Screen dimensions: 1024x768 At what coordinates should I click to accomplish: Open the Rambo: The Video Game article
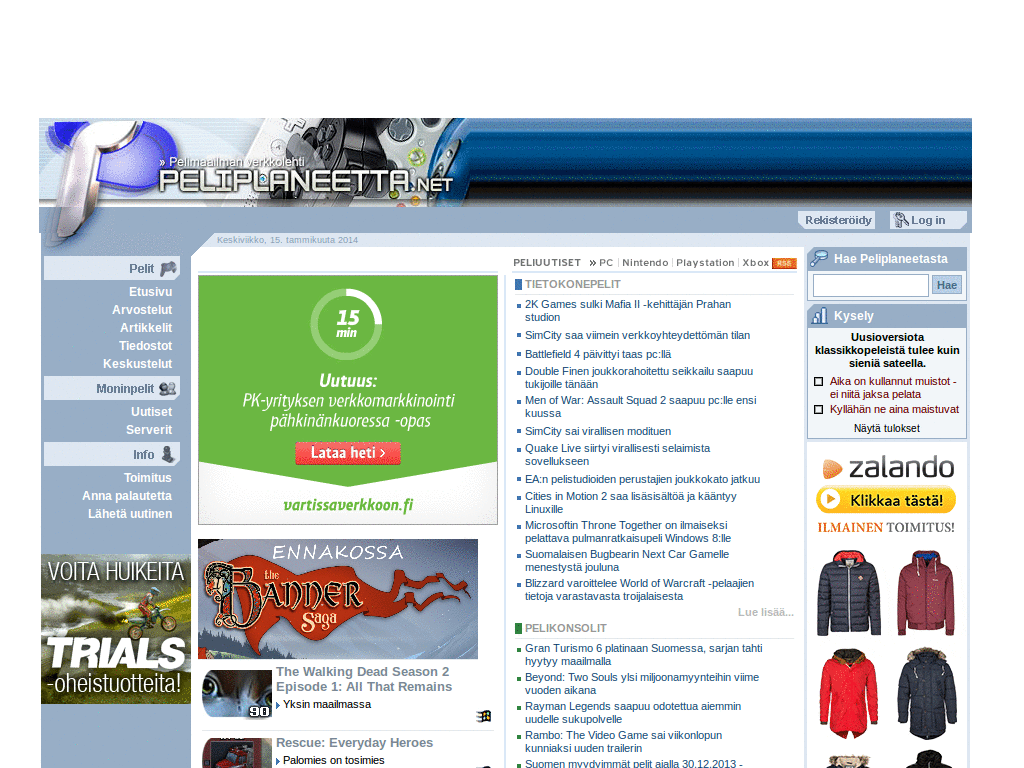[x=623, y=741]
